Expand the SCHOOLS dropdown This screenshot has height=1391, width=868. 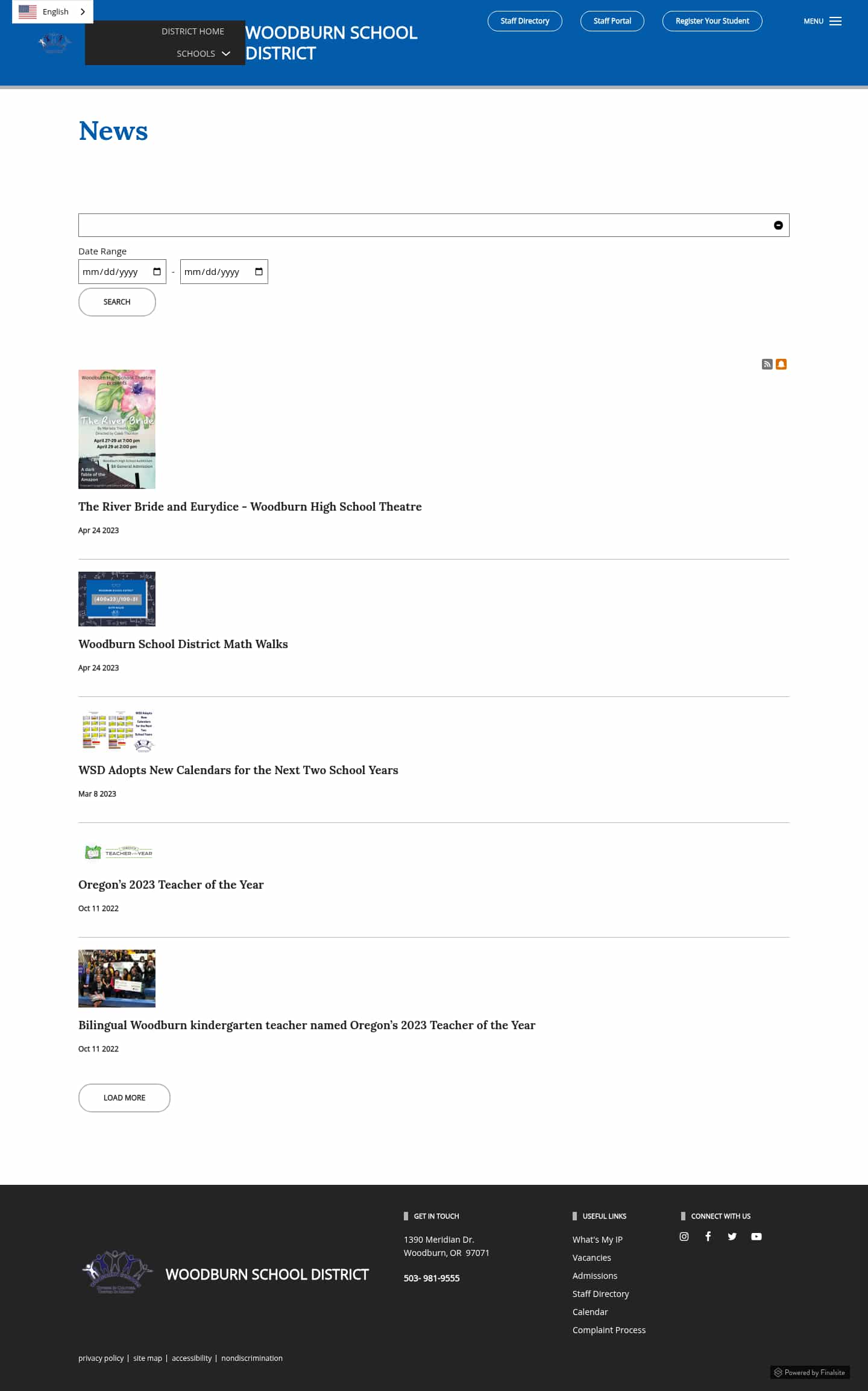[x=203, y=54]
